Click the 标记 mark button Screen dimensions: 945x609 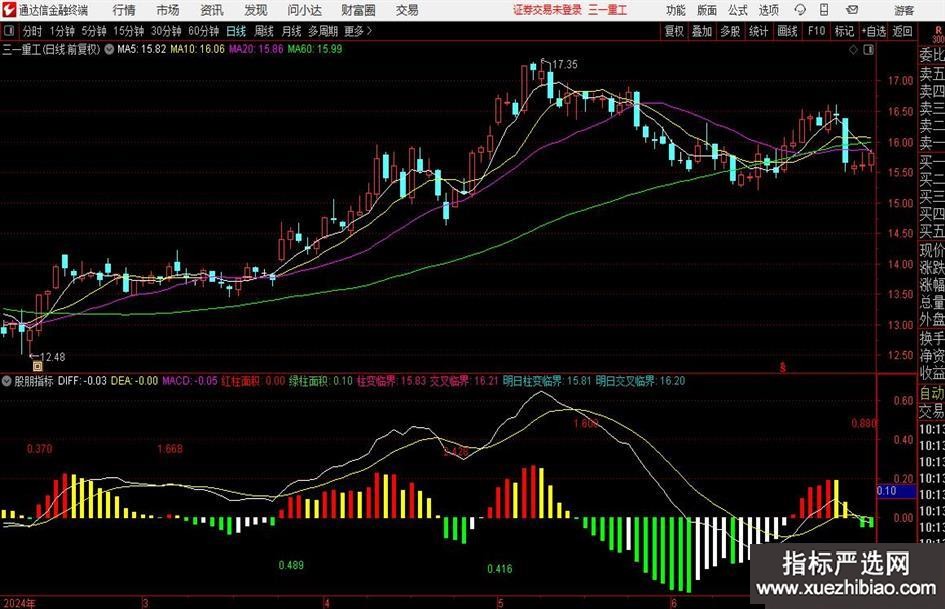[844, 31]
